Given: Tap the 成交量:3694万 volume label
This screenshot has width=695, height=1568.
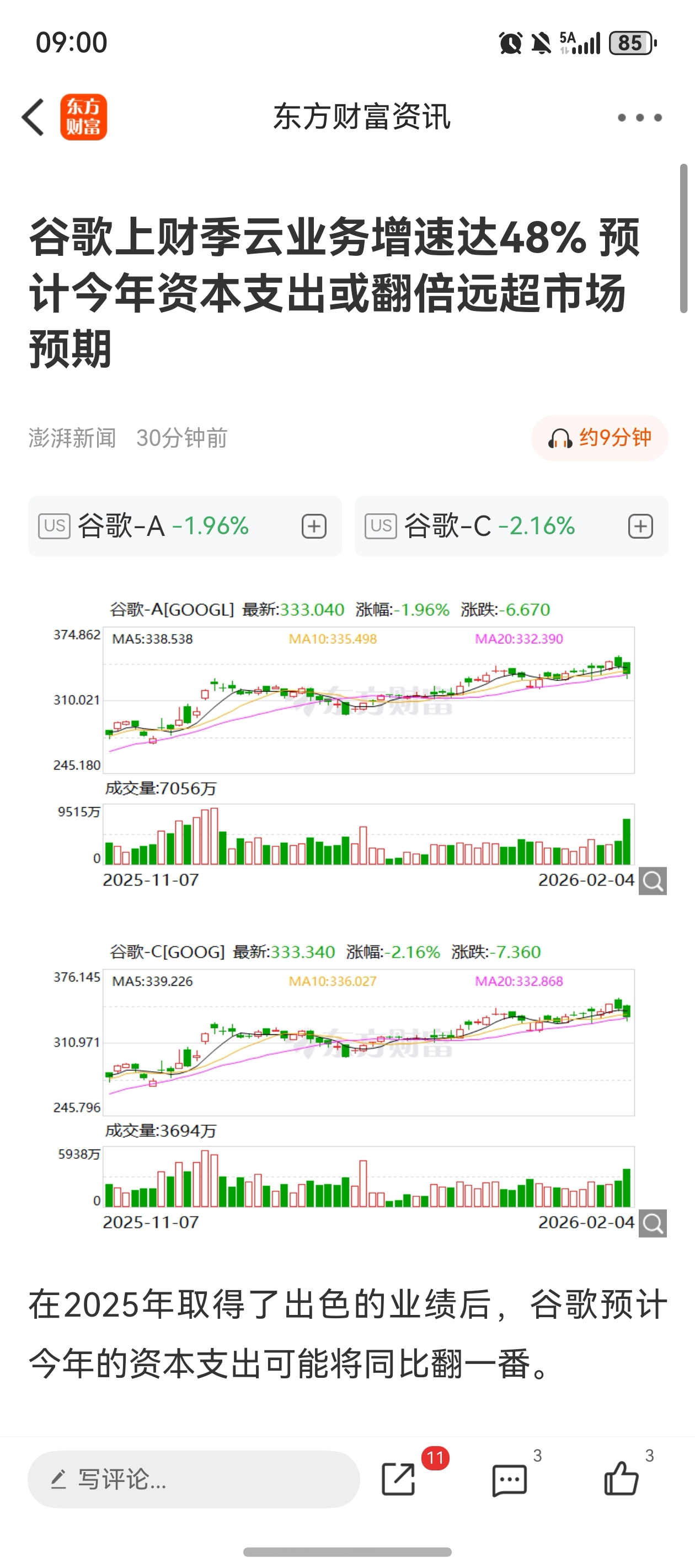Looking at the screenshot, I should 161,1130.
